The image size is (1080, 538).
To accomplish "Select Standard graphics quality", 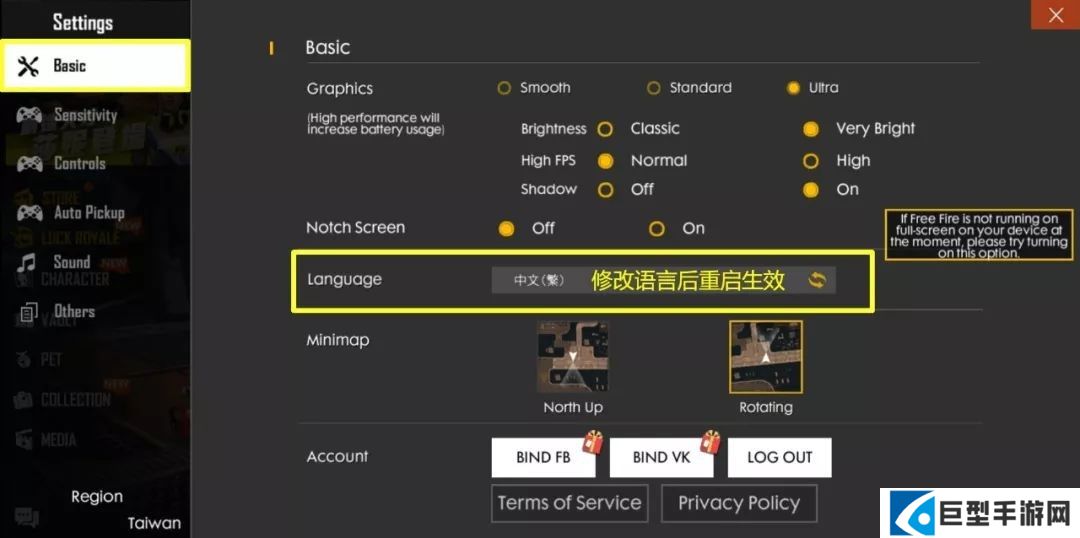I will [654, 88].
